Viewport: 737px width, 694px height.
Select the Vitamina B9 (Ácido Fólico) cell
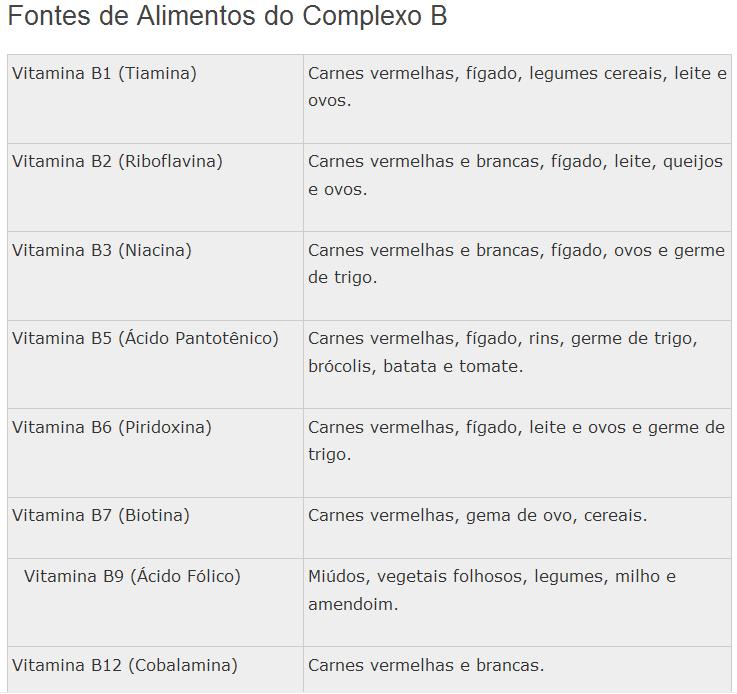[155, 603]
